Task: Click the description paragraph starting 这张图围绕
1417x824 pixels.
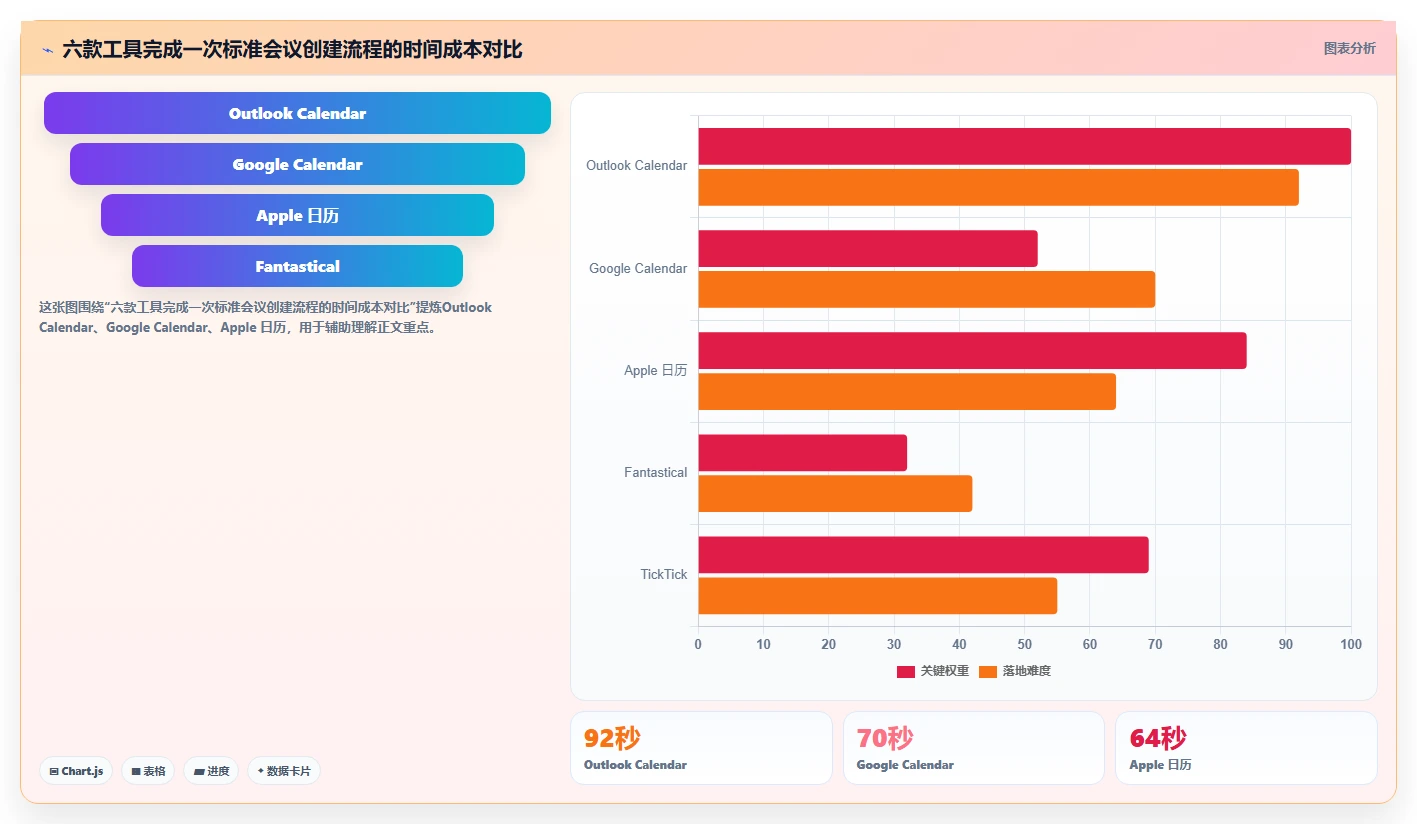Action: (266, 317)
